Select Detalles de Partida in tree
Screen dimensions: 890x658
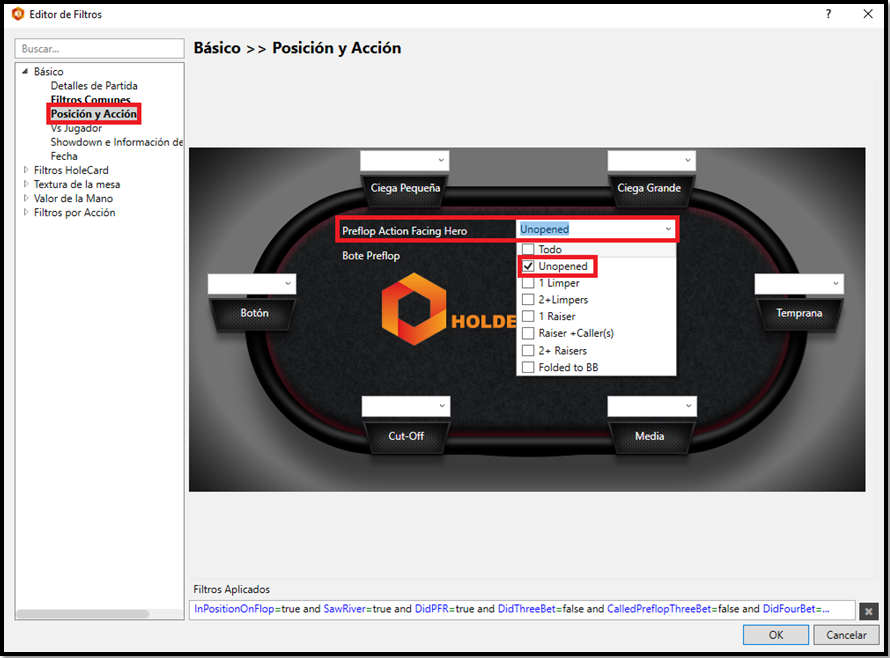[94, 86]
